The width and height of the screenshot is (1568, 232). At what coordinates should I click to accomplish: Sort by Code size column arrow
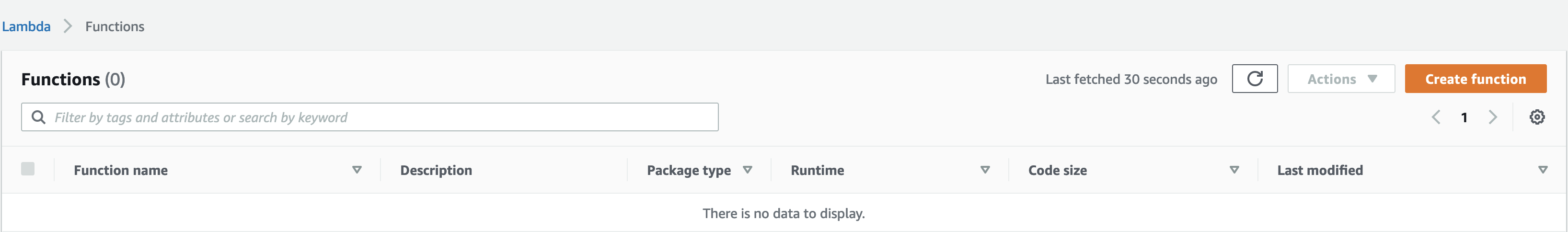click(x=1234, y=170)
